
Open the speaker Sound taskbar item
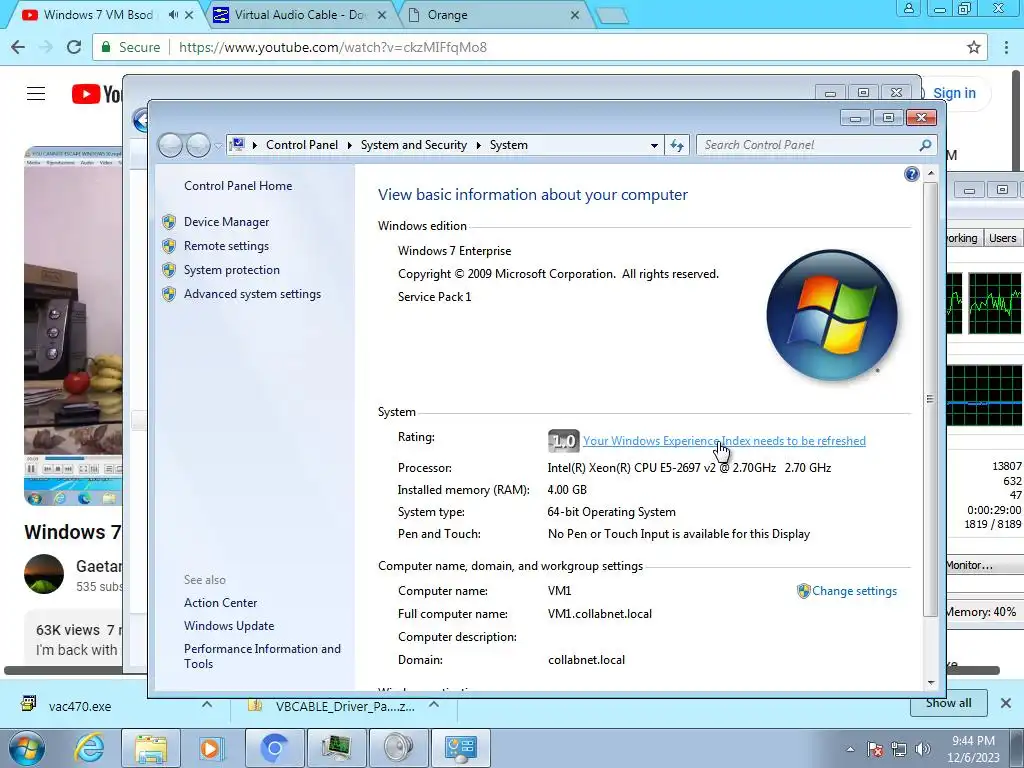point(398,748)
